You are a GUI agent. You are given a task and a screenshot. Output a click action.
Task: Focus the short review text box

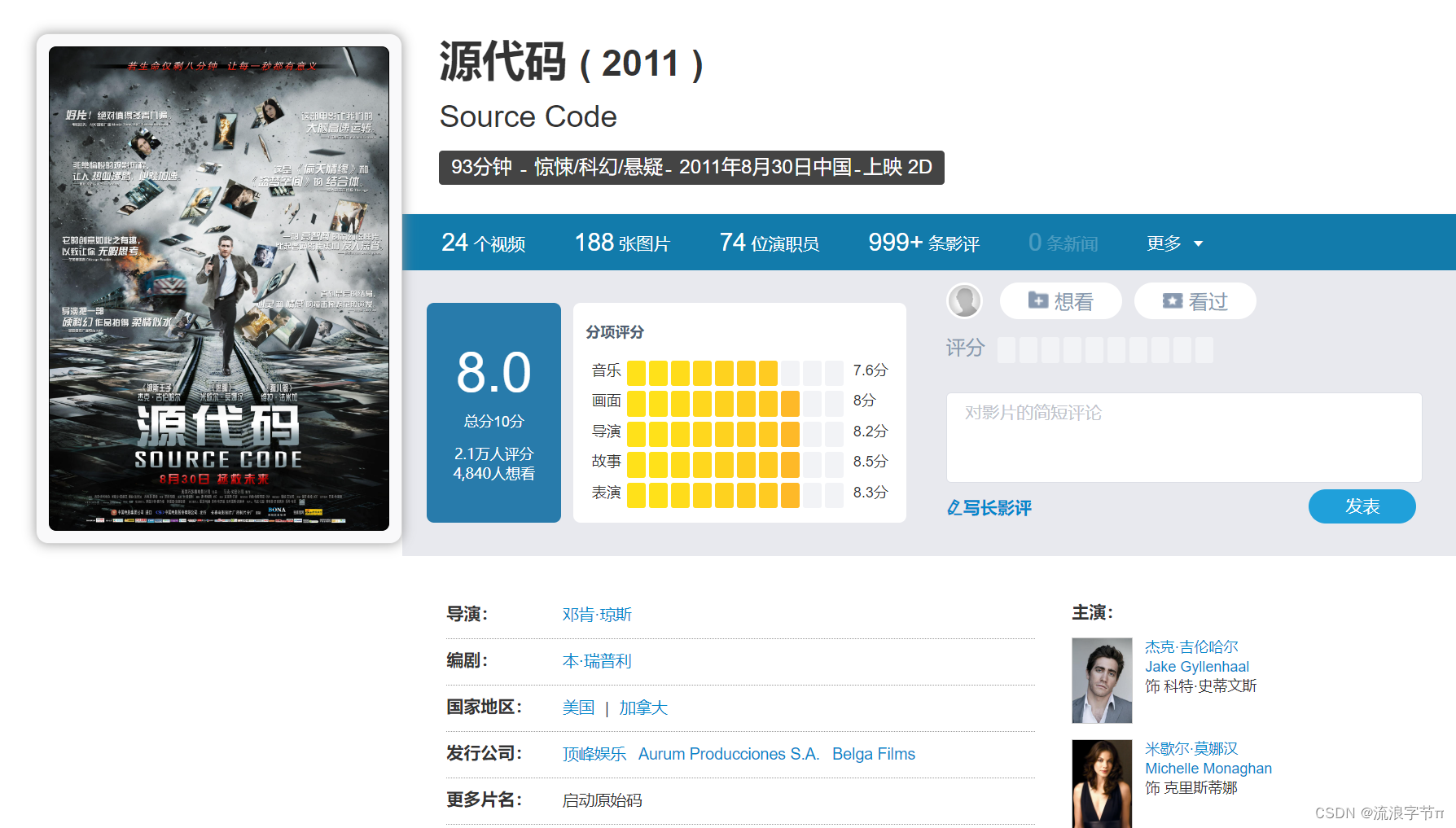point(1184,437)
